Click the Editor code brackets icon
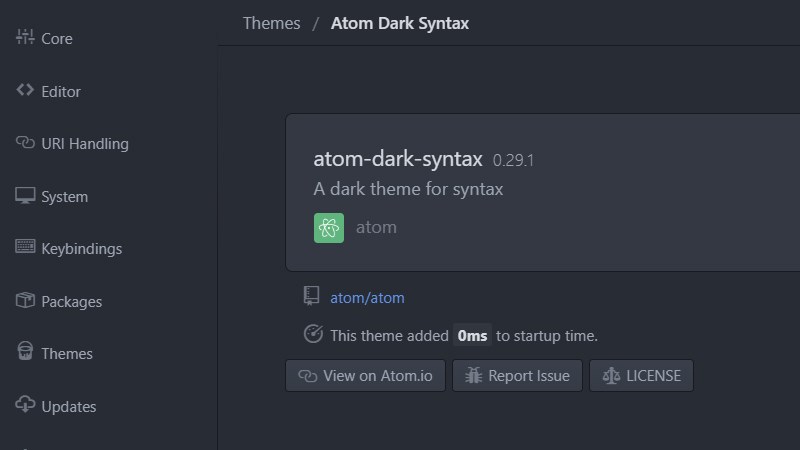Image resolution: width=800 pixels, height=450 pixels. point(25,90)
